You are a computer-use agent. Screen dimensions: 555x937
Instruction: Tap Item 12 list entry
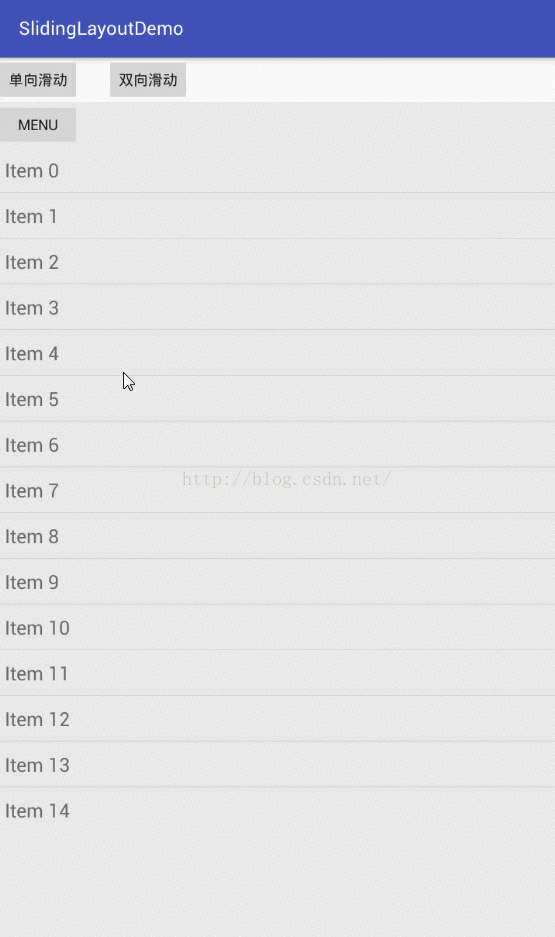[x=277, y=719]
